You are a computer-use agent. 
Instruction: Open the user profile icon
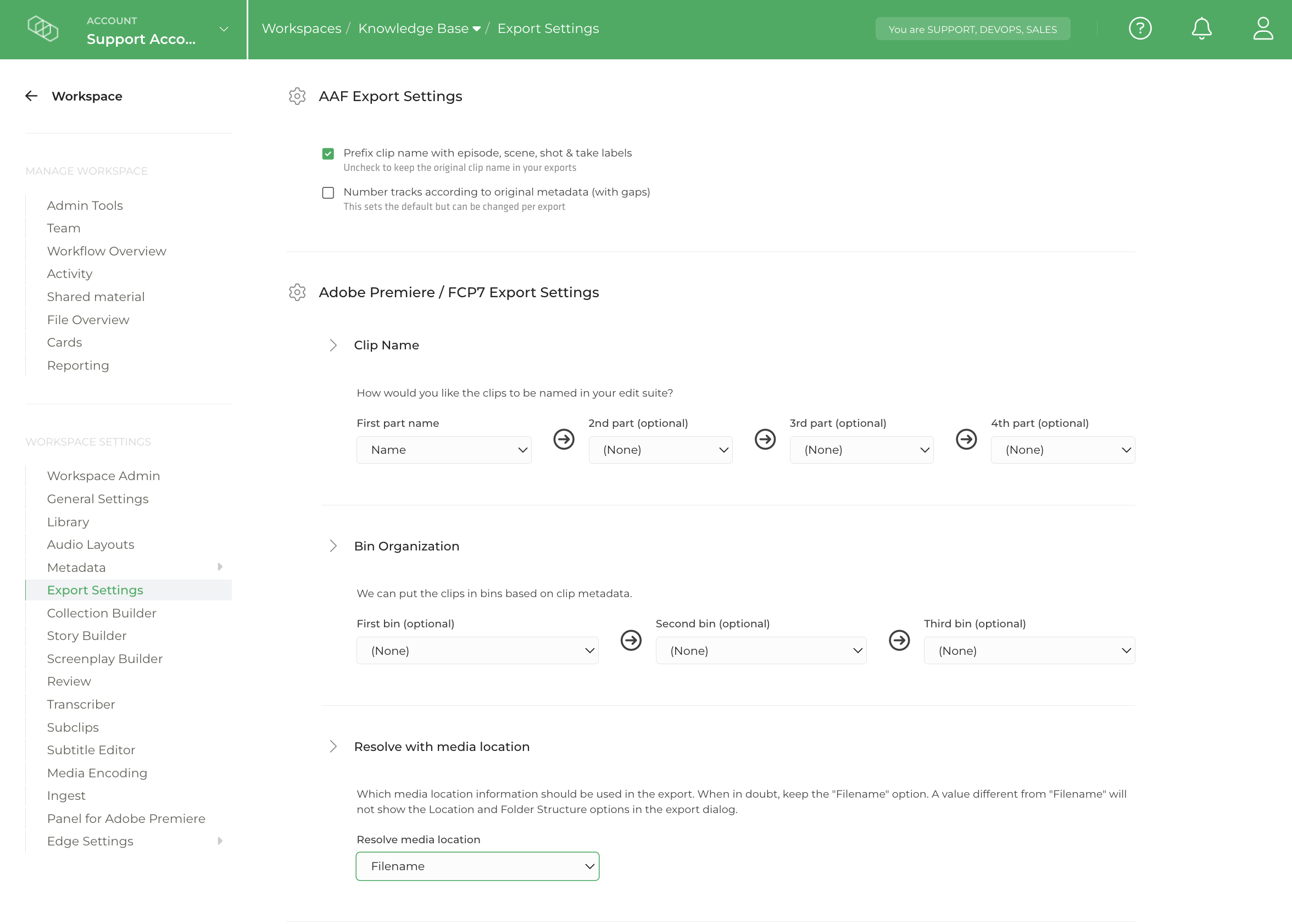1262,29
